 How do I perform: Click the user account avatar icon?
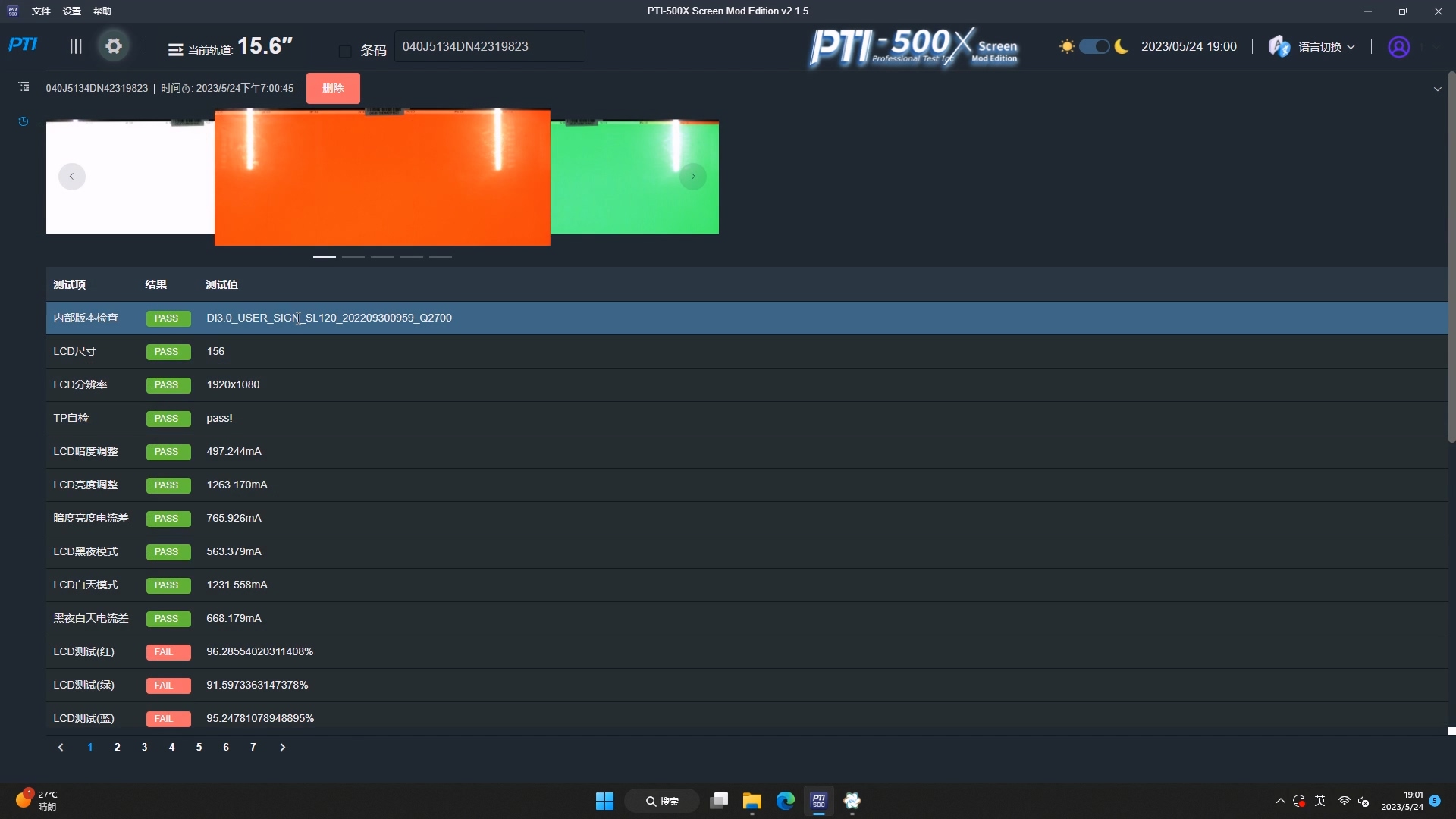pyautogui.click(x=1398, y=47)
